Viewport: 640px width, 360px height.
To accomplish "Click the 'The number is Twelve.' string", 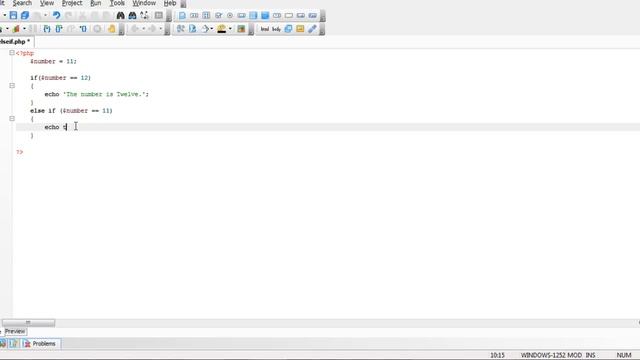I will (x=104, y=94).
